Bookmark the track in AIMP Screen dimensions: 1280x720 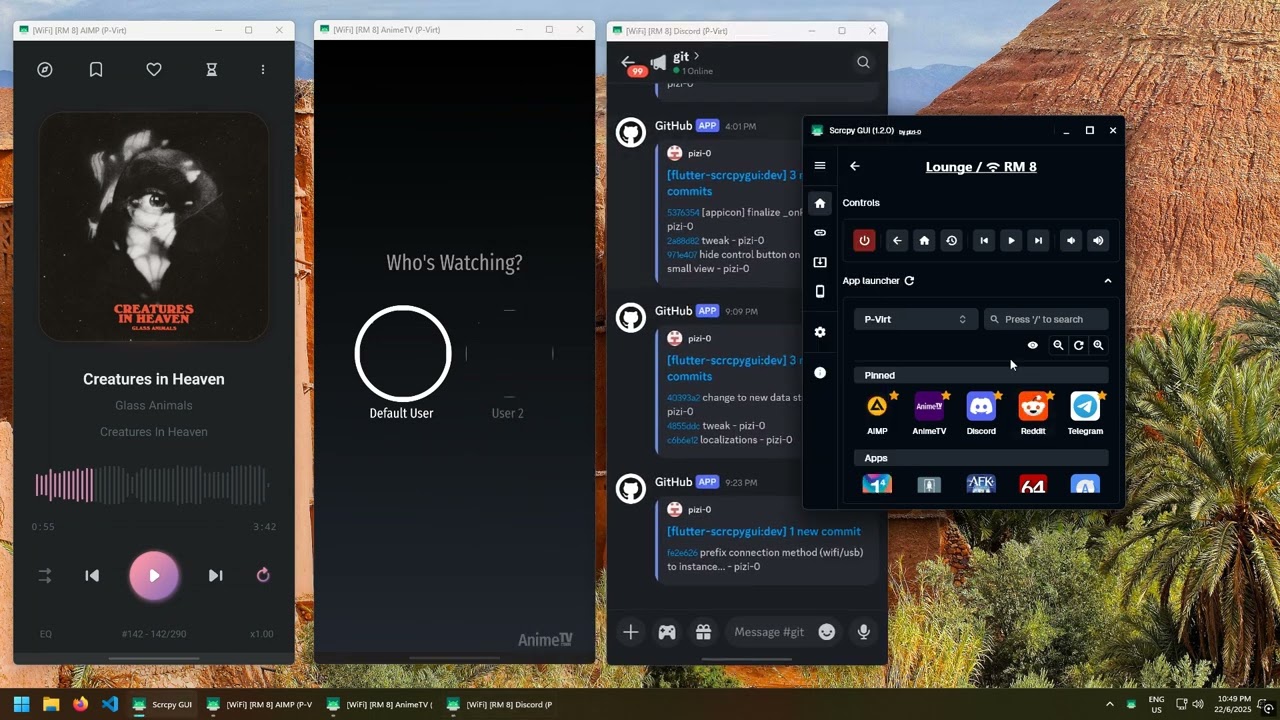[x=96, y=70]
